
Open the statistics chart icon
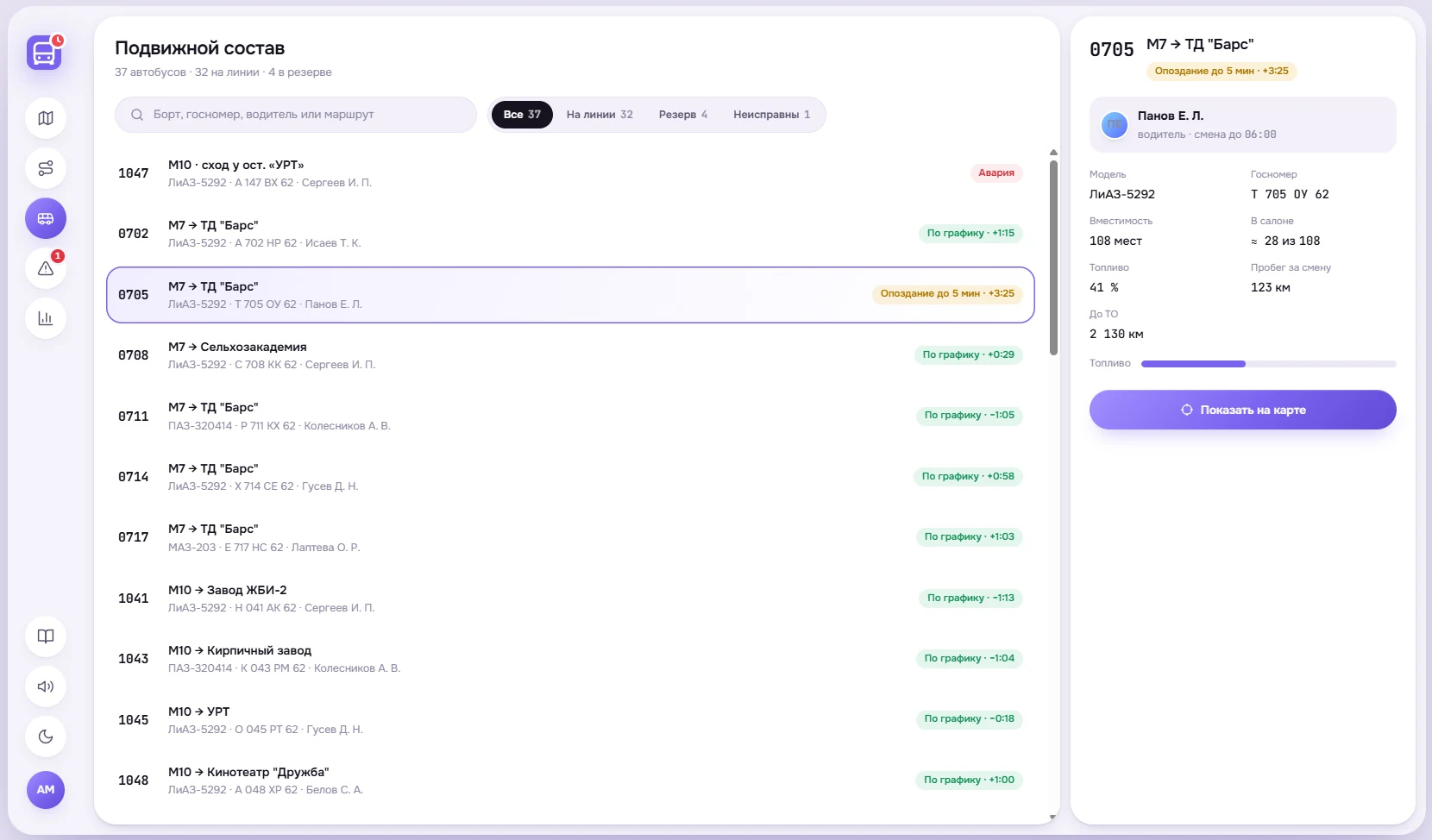[x=46, y=318]
